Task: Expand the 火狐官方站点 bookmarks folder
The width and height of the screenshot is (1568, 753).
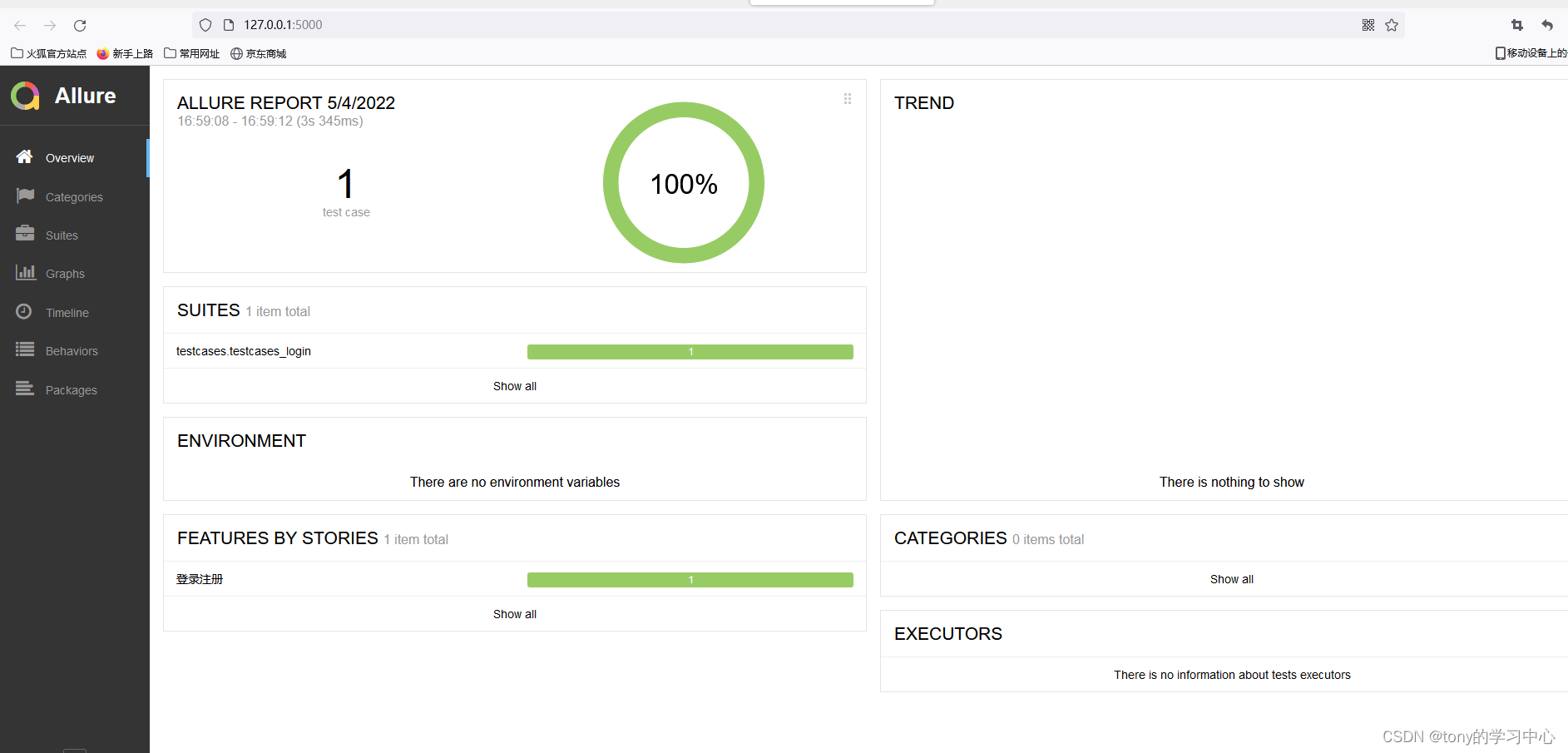Action: (x=47, y=52)
